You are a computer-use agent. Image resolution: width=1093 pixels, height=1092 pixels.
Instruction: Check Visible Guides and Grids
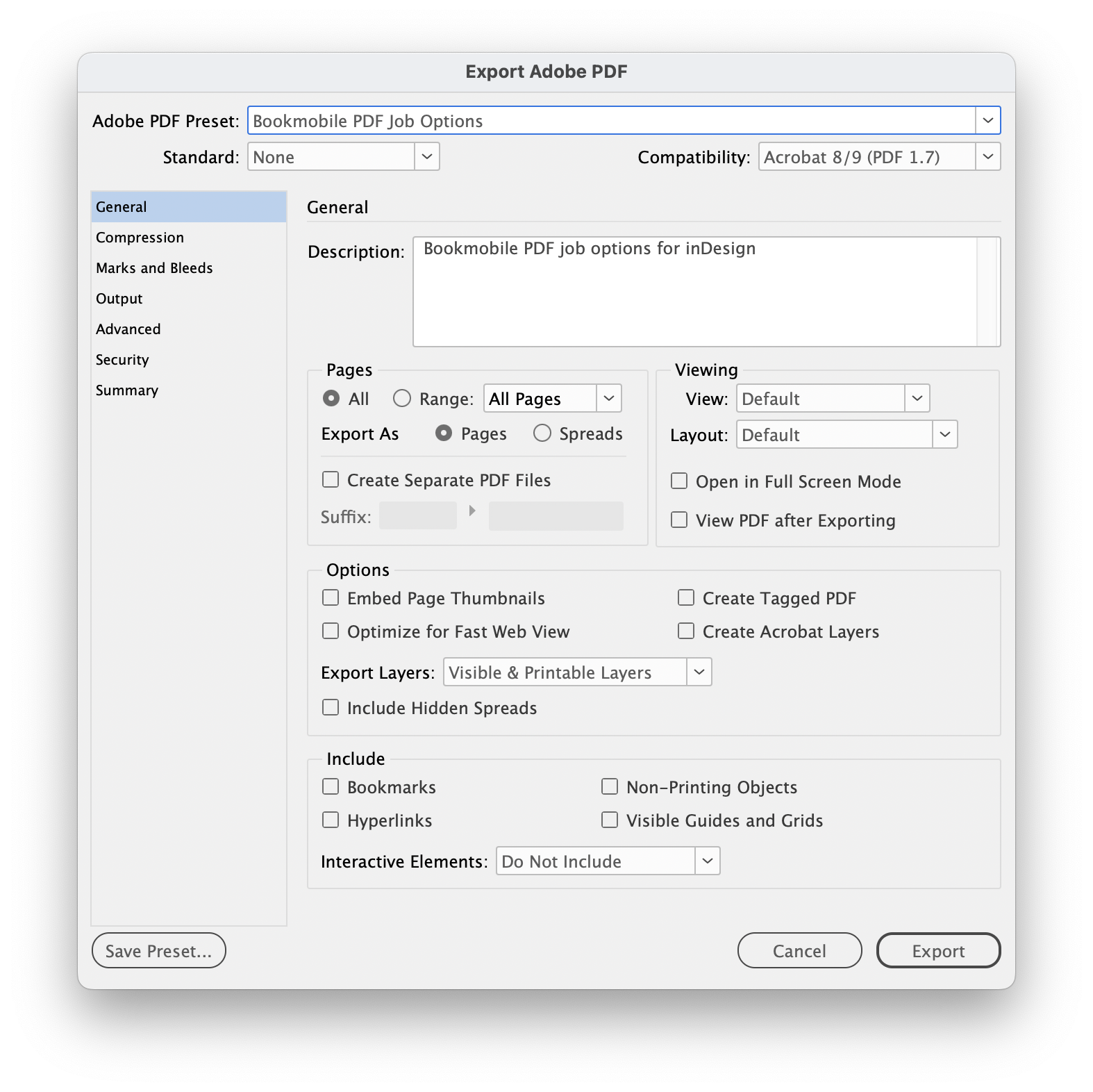[x=610, y=820]
